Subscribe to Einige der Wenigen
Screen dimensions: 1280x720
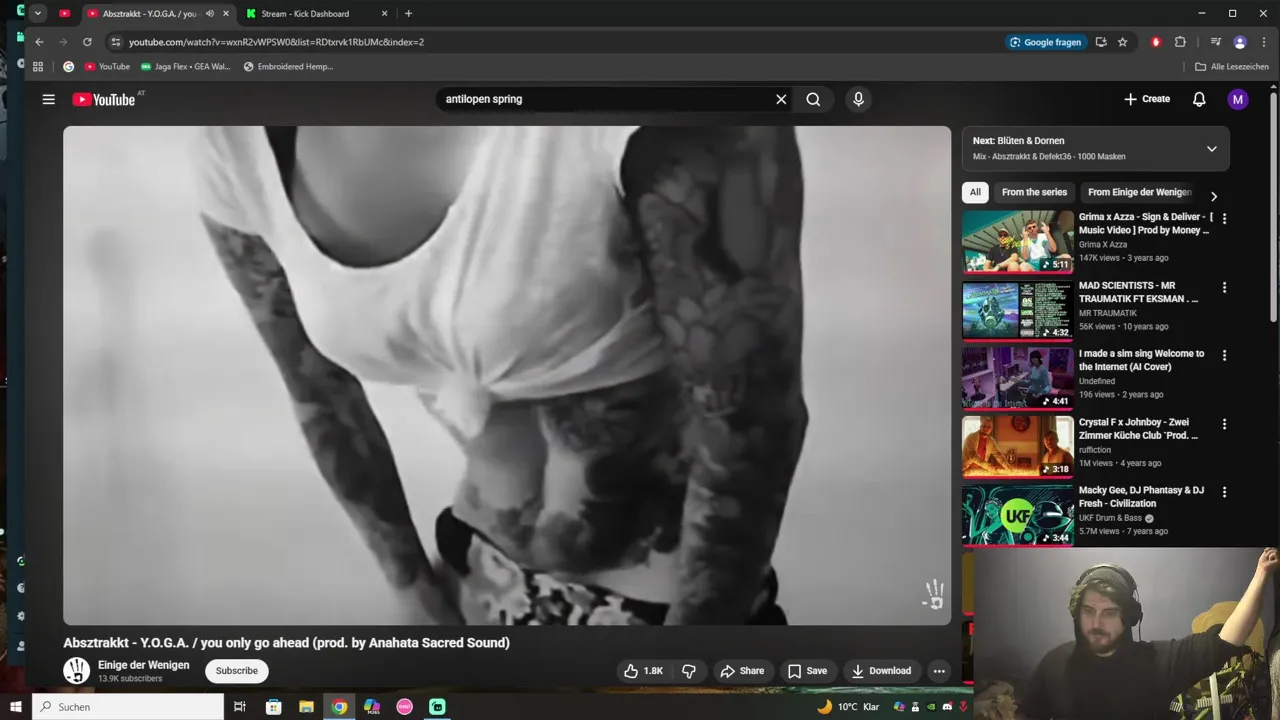tap(237, 671)
